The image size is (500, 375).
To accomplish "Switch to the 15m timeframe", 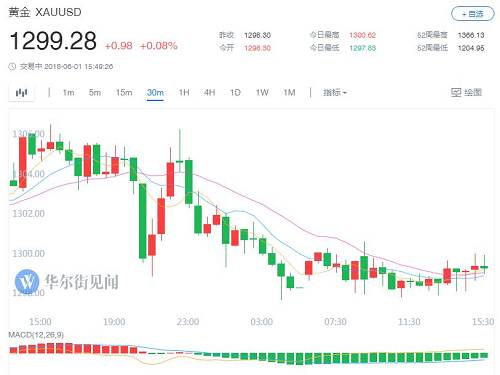I will tap(124, 92).
